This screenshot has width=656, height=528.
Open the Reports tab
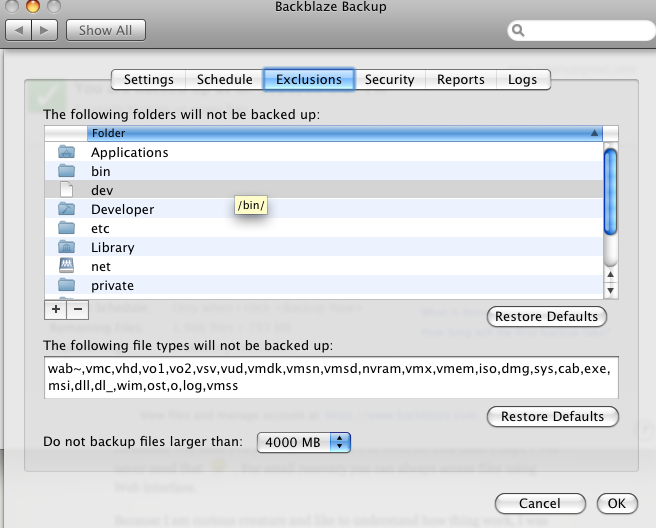pyautogui.click(x=461, y=79)
